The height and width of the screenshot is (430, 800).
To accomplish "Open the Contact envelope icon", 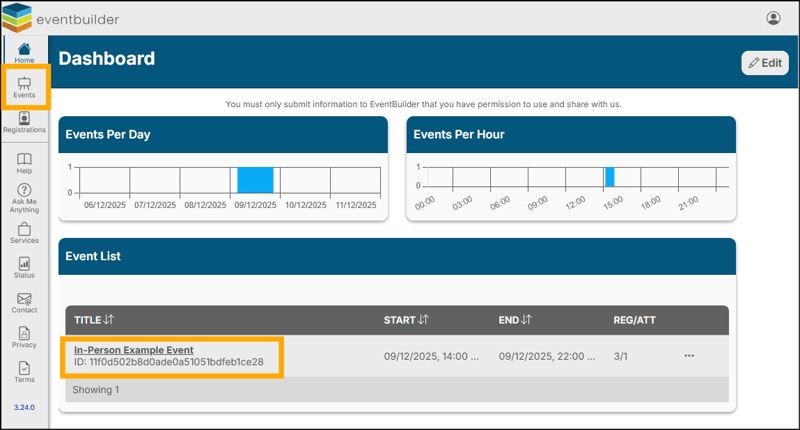I will click(24, 302).
